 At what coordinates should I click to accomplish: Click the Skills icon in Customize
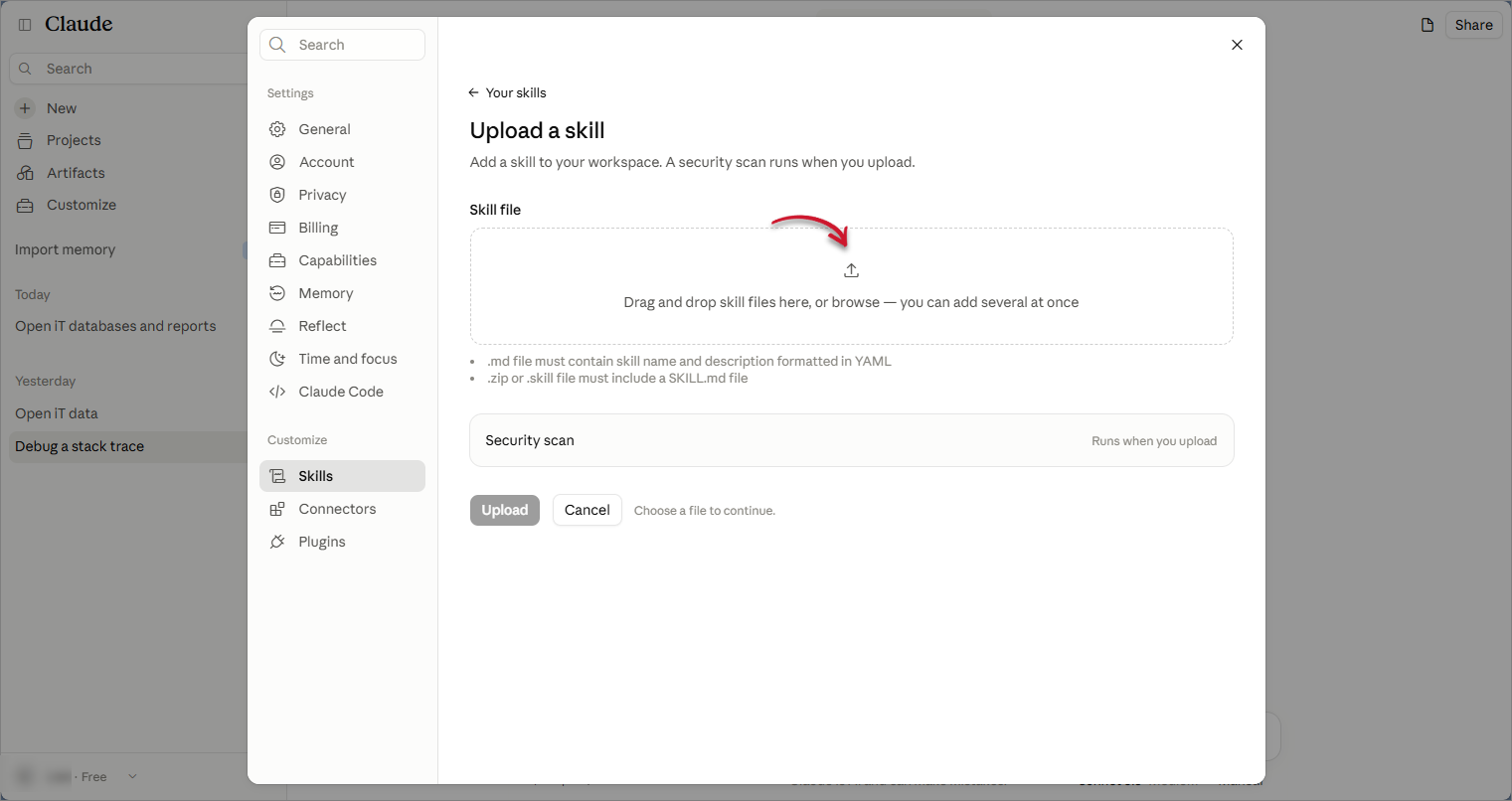point(277,476)
